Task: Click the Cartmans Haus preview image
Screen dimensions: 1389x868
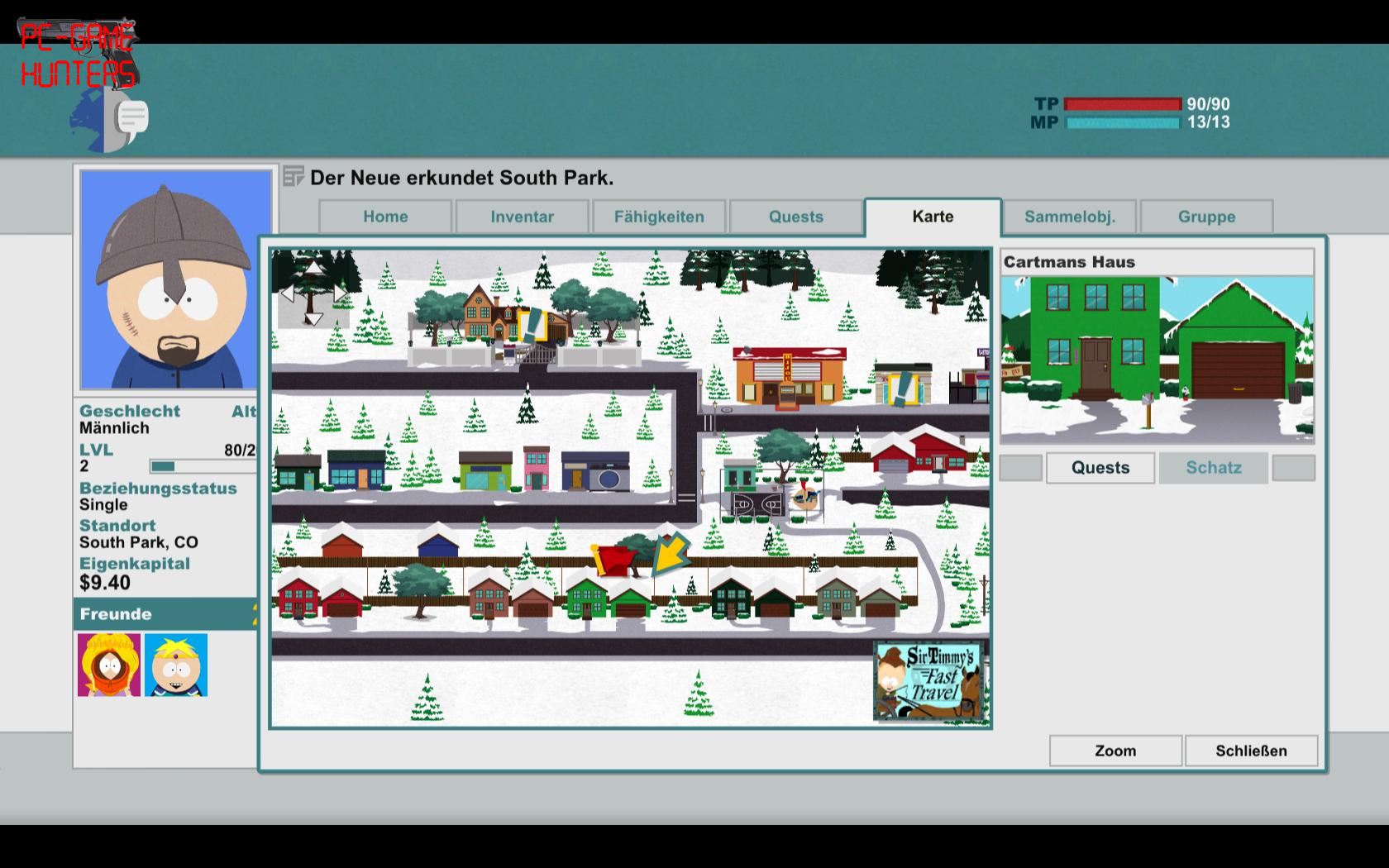Action: 1157,360
